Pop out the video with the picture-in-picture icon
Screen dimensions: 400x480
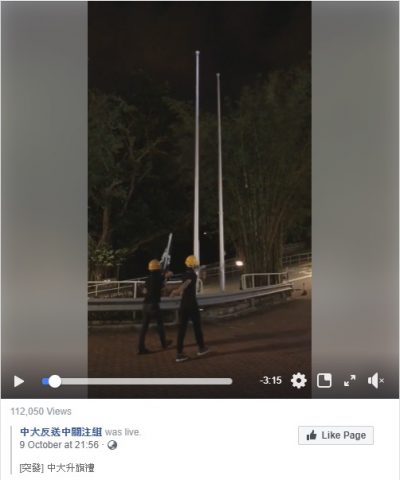pos(324,381)
